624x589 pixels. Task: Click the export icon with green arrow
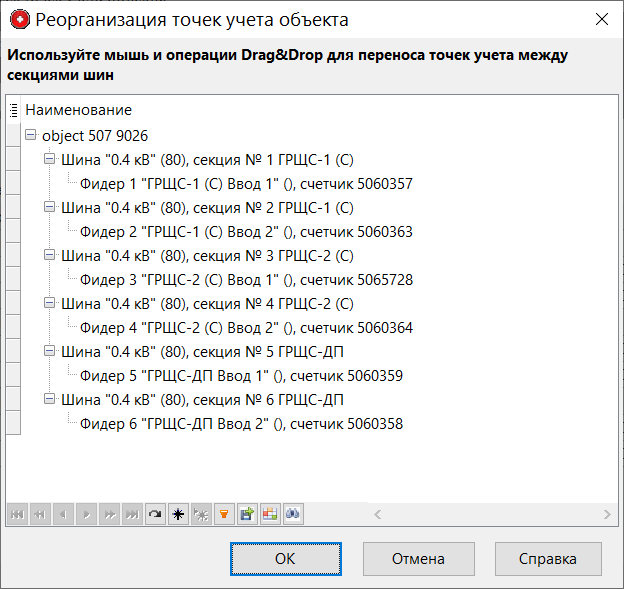(247, 514)
